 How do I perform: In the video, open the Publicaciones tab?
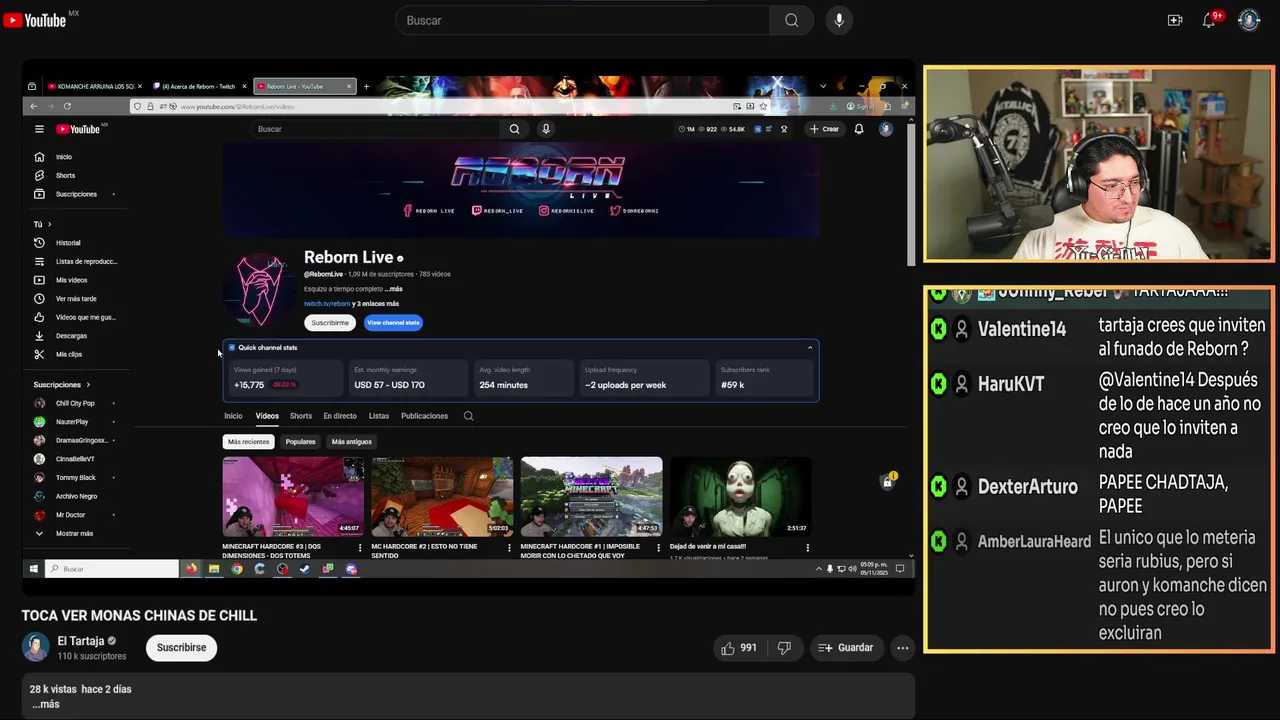pos(424,416)
